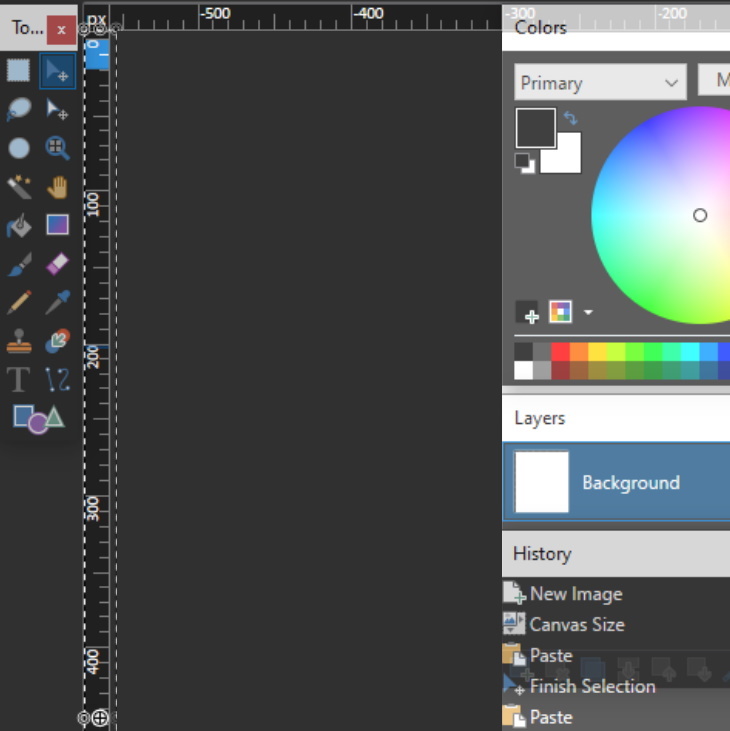Screen dimensions: 730x731
Task: Select the Zoom magnifier tool
Action: [57, 148]
